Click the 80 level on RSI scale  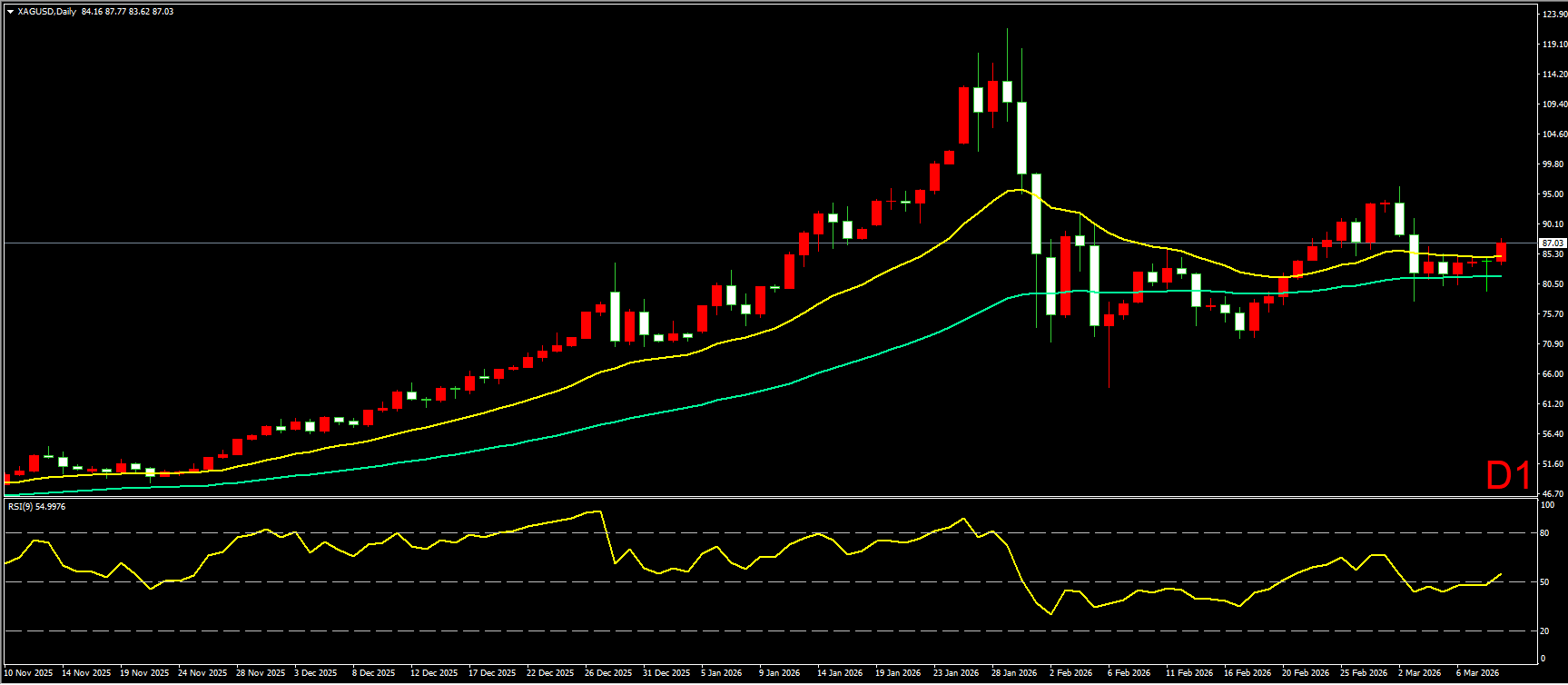click(1544, 533)
